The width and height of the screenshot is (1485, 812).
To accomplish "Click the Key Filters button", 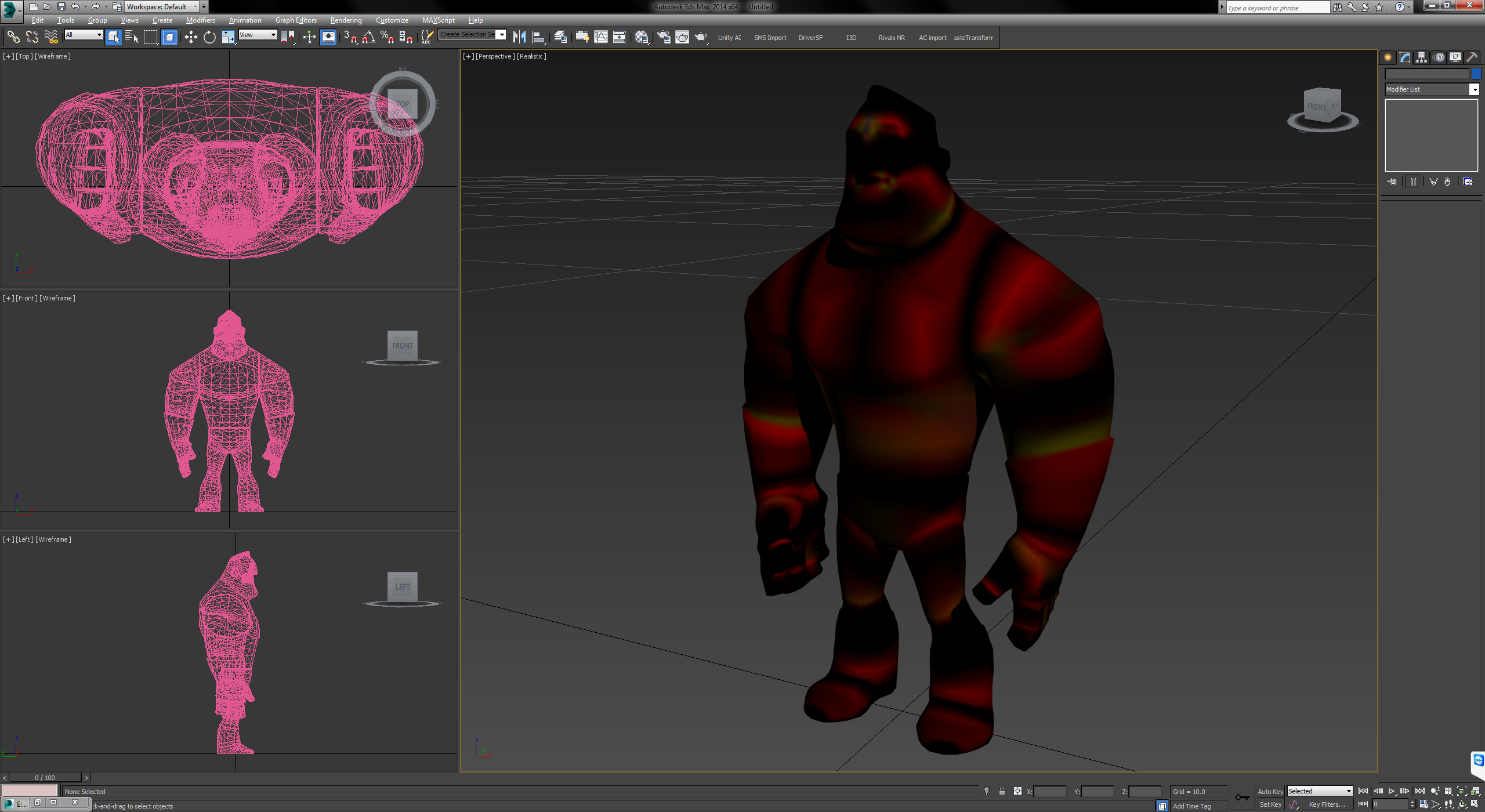I will pyautogui.click(x=1327, y=804).
